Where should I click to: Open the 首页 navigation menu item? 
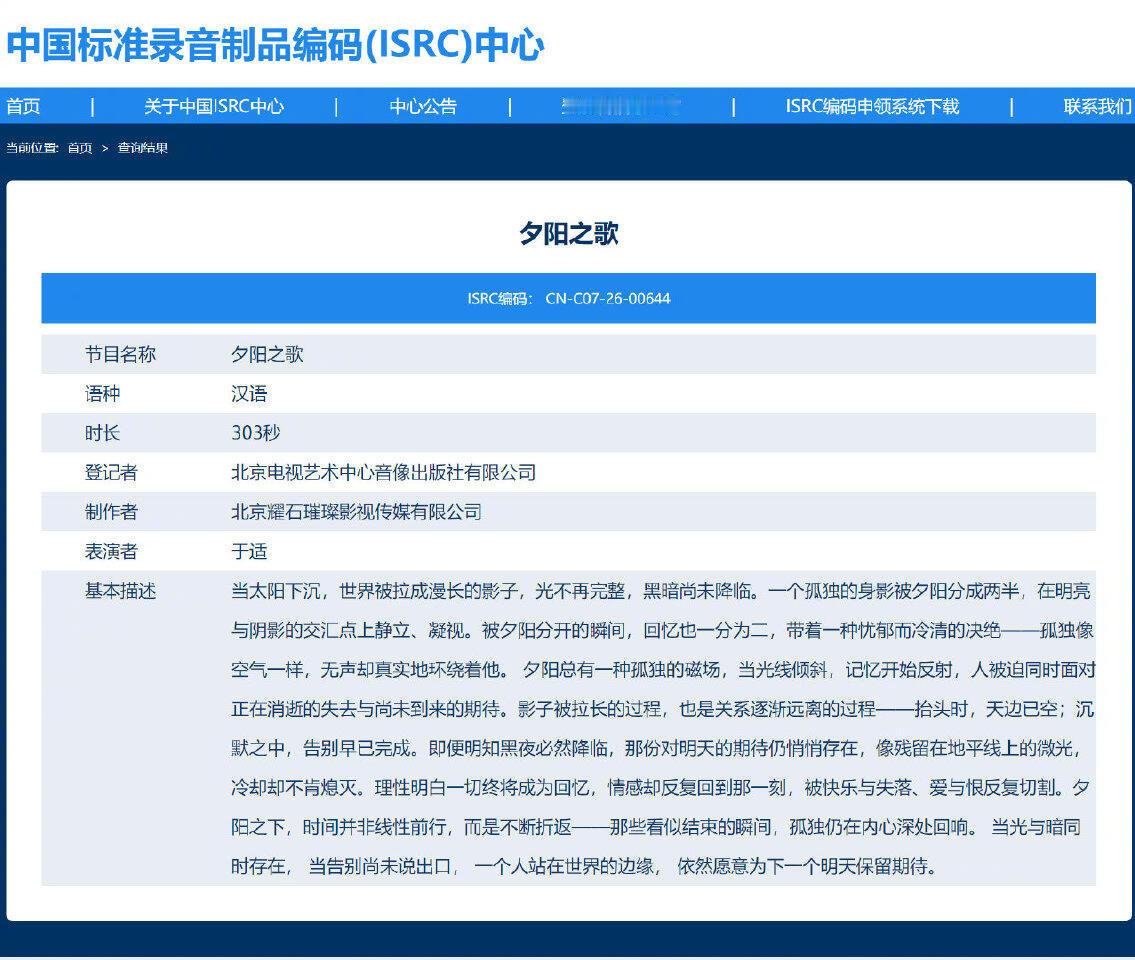pos(23,106)
